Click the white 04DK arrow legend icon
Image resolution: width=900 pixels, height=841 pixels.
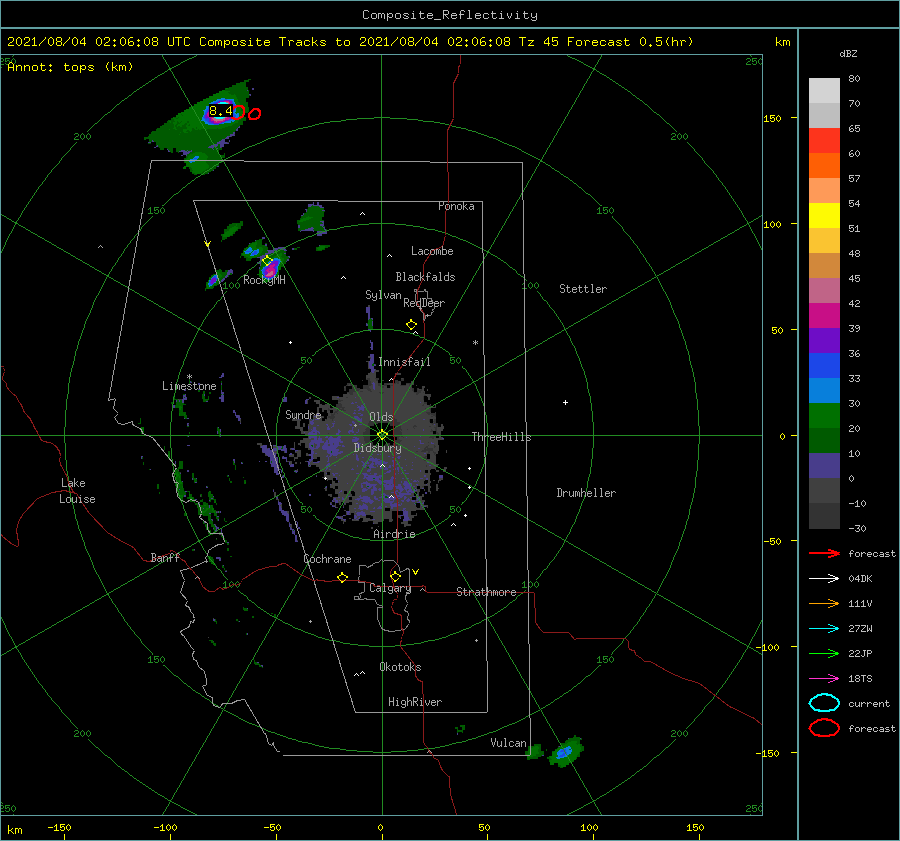tap(824, 578)
